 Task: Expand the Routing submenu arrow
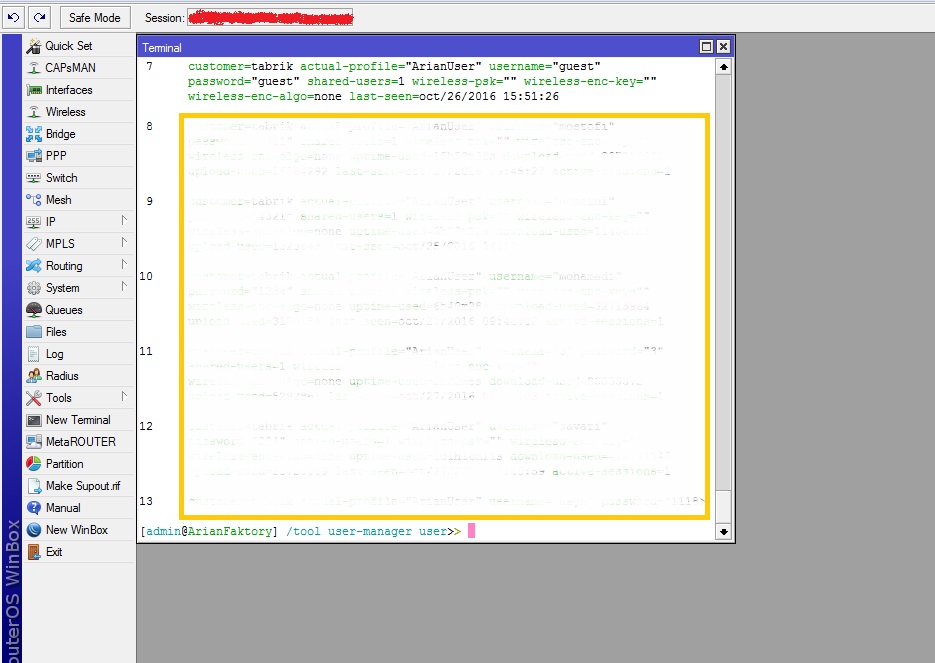point(124,265)
